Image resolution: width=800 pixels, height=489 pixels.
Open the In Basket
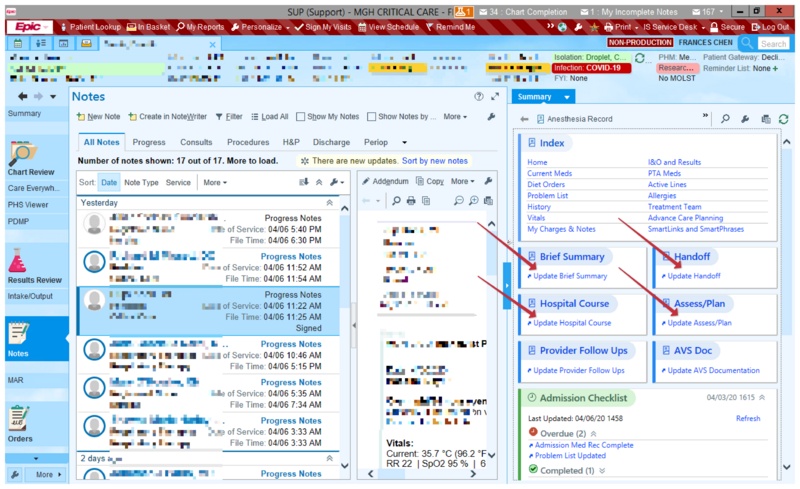point(148,27)
